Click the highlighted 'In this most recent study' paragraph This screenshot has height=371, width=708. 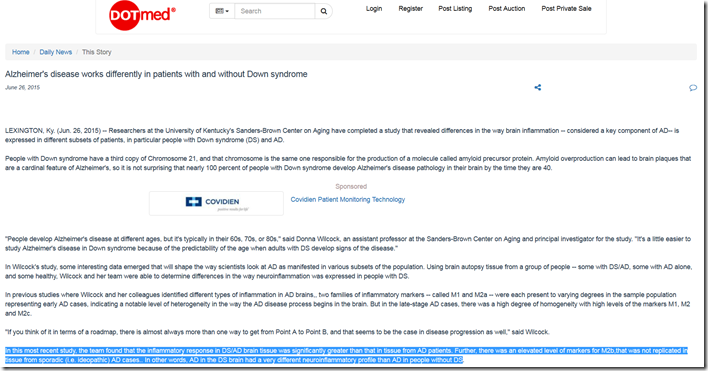pyautogui.click(x=346, y=355)
